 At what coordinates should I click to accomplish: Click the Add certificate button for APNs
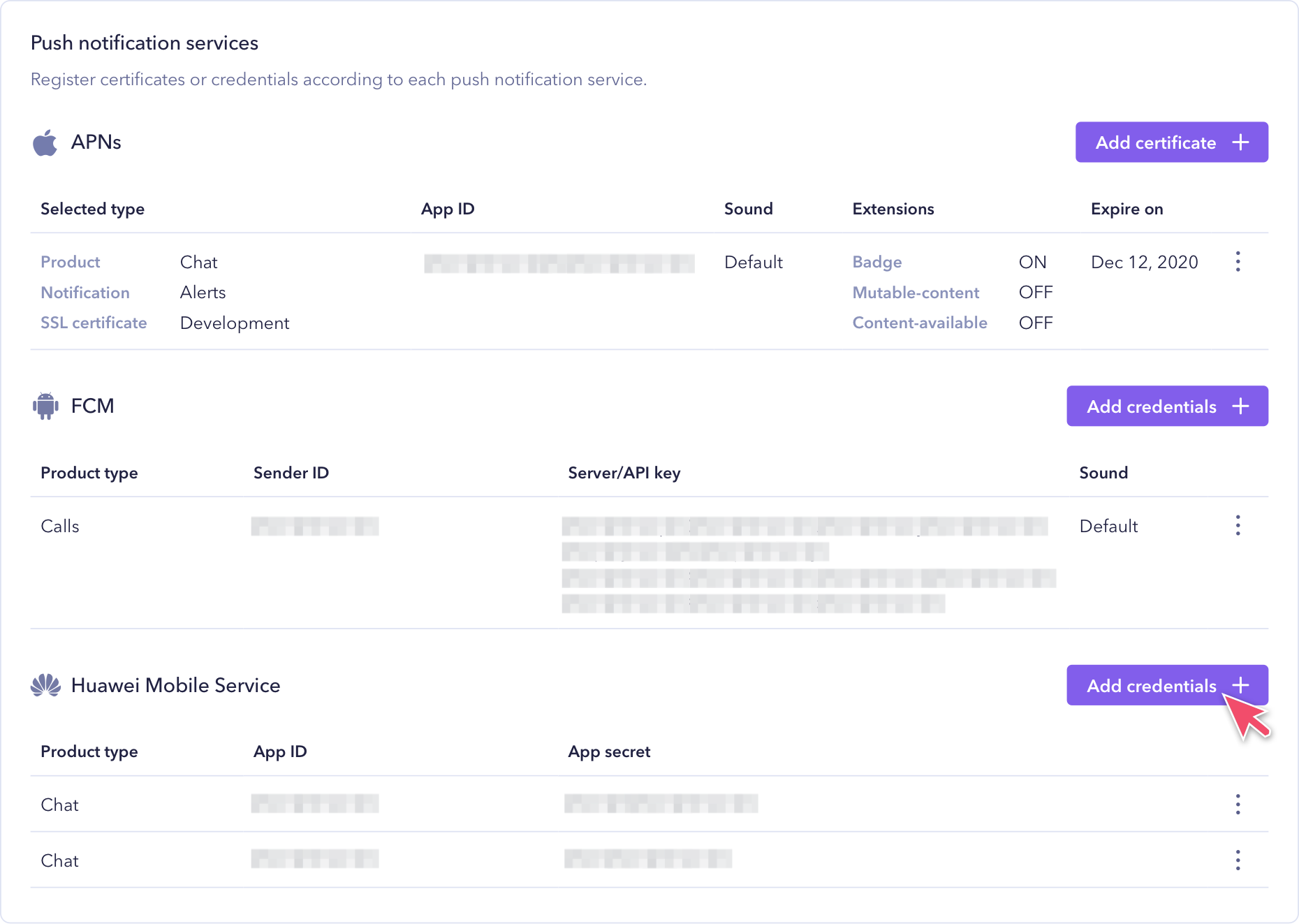pyautogui.click(x=1171, y=142)
